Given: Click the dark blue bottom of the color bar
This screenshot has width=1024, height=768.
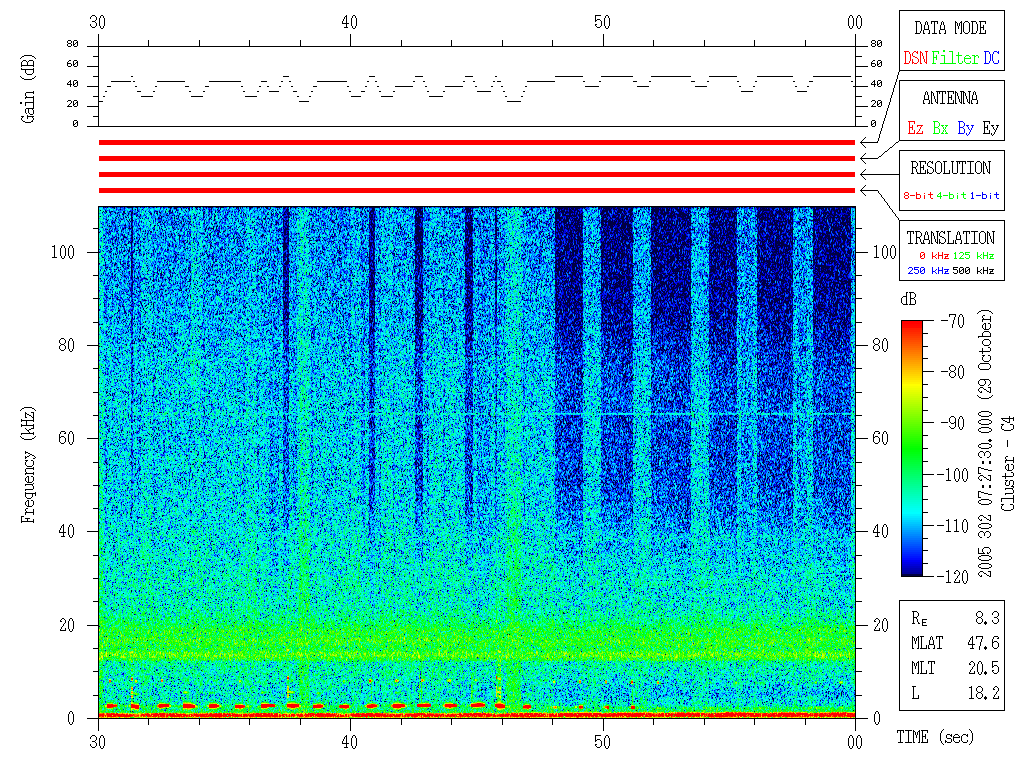Looking at the screenshot, I should pos(912,571).
